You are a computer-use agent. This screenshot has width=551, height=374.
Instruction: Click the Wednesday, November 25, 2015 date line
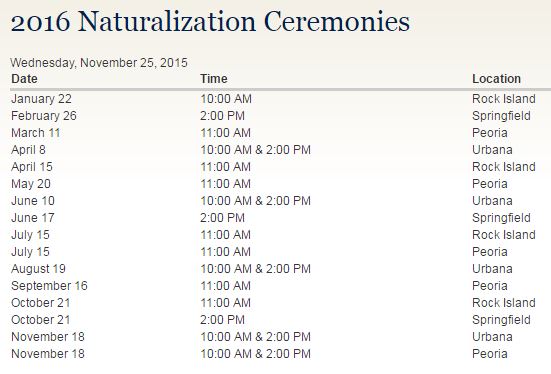99,63
